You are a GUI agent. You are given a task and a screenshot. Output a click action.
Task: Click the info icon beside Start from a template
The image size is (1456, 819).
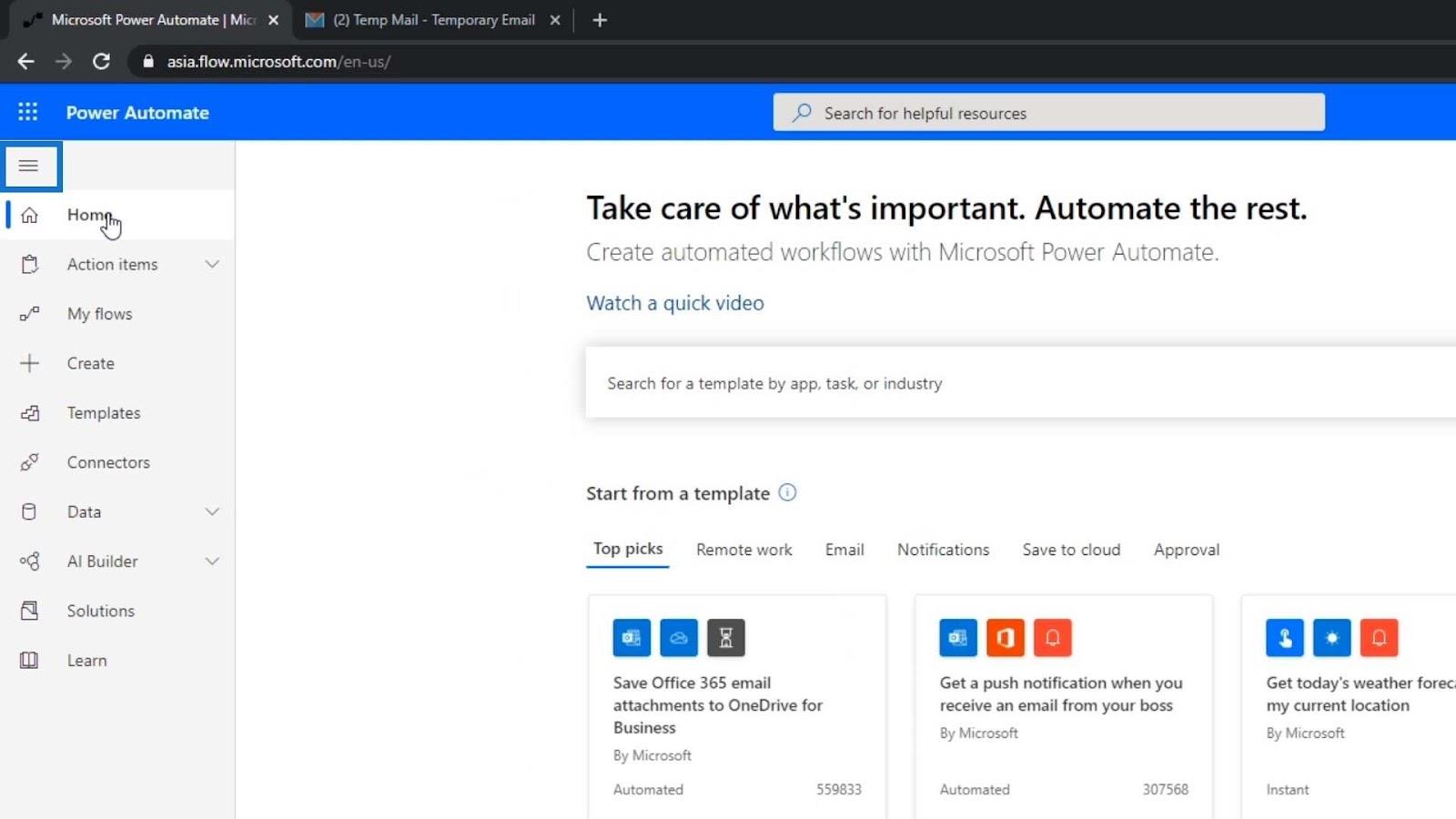pyautogui.click(x=787, y=492)
